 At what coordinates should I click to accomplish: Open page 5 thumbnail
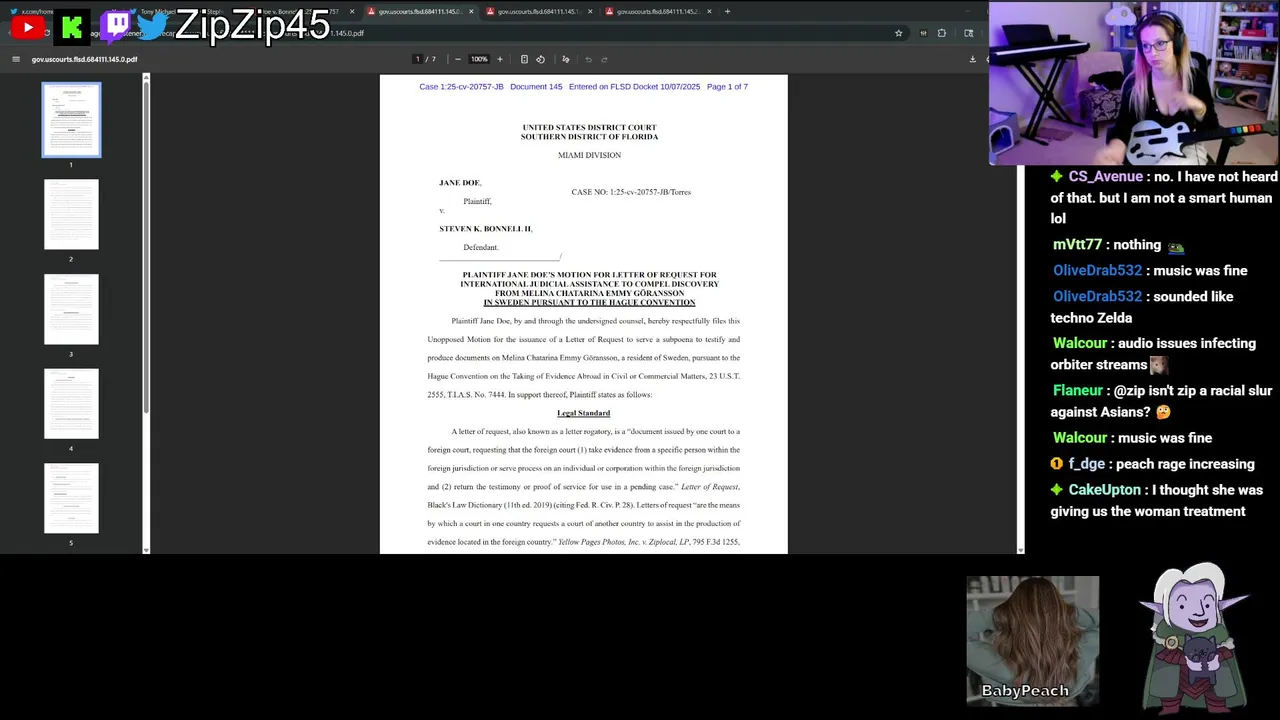click(71, 498)
